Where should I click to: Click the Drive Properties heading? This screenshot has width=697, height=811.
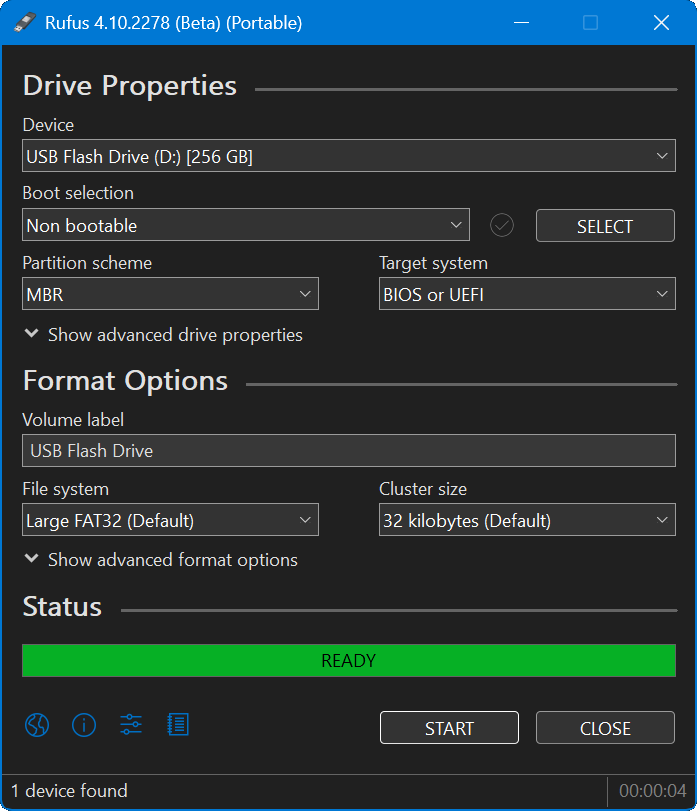pos(128,86)
